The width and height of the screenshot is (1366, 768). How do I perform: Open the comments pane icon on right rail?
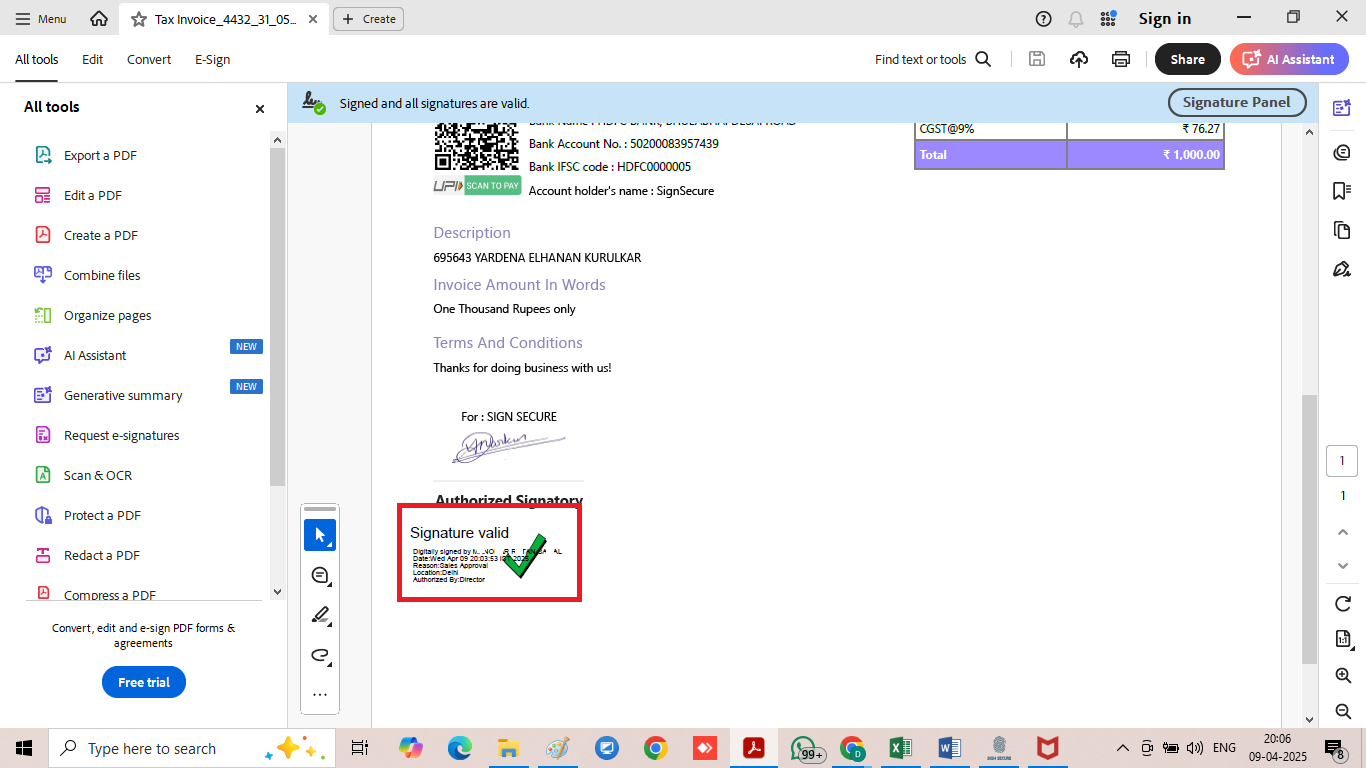1342,152
